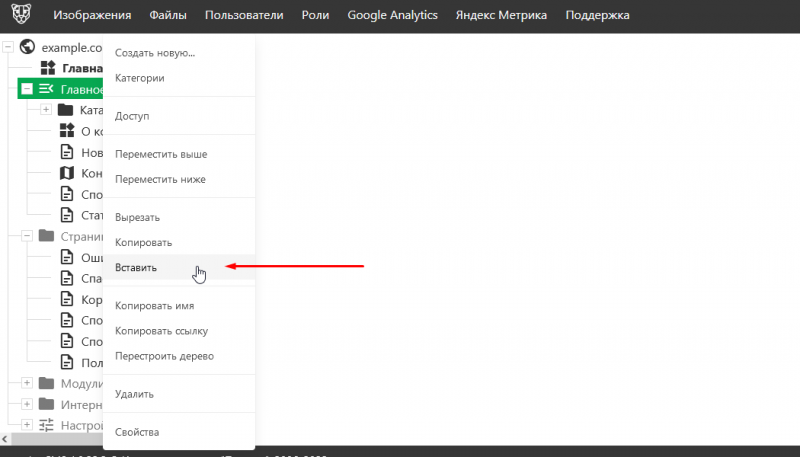The height and width of the screenshot is (457, 800).
Task: Click the panther logo in top bar
Action: (x=20, y=16)
